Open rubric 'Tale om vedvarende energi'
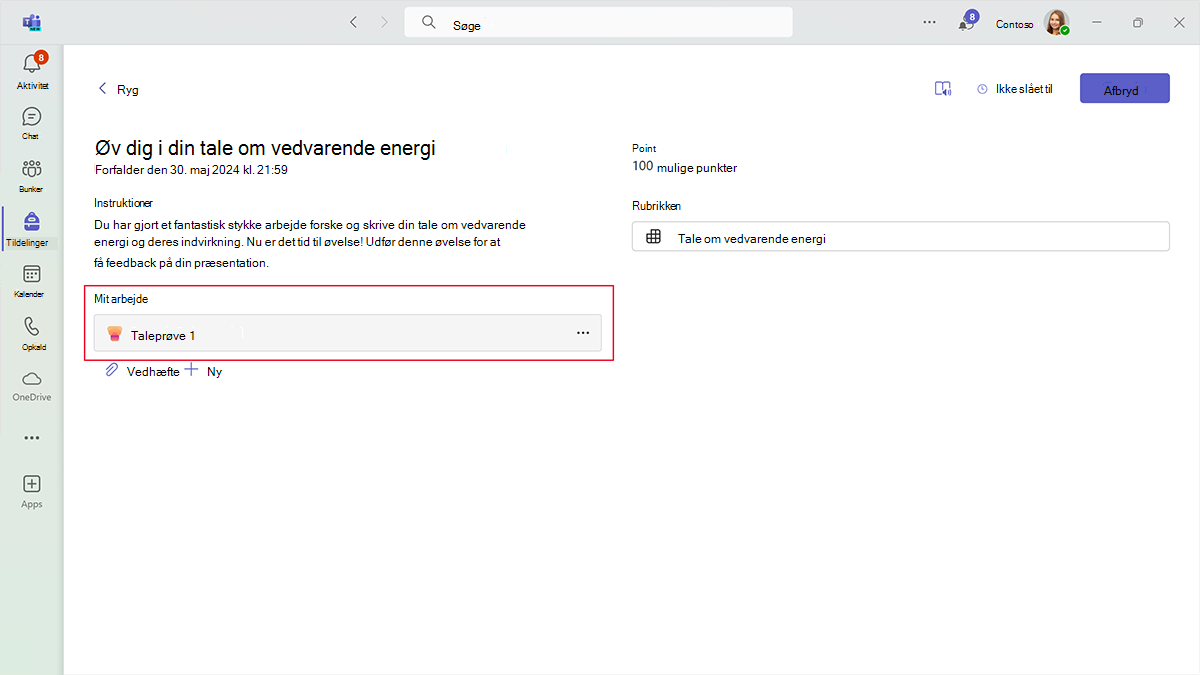1200x675 pixels. [x=900, y=237]
